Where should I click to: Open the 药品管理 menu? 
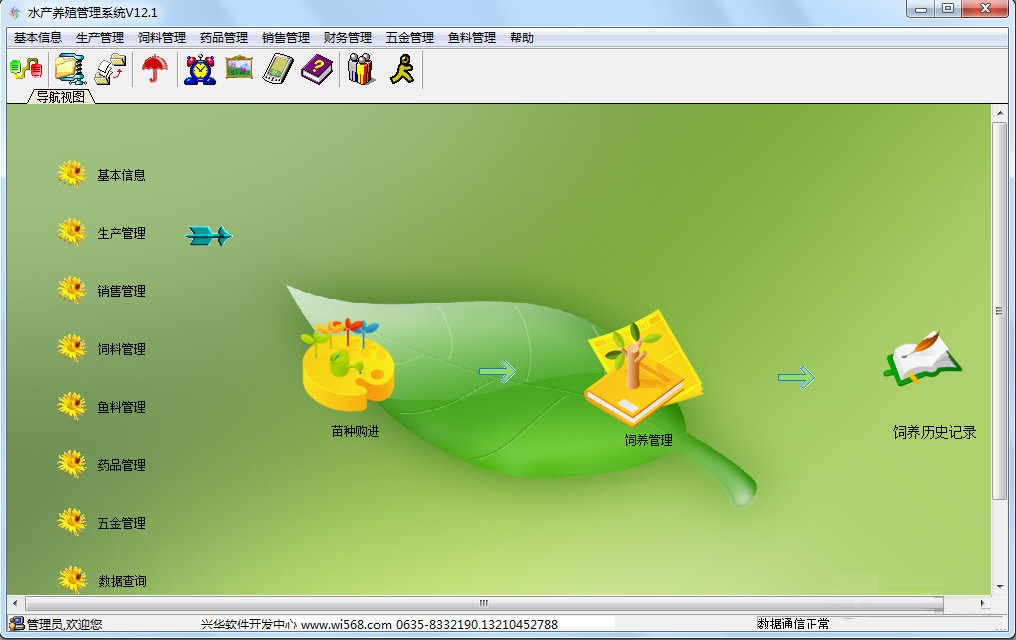224,38
